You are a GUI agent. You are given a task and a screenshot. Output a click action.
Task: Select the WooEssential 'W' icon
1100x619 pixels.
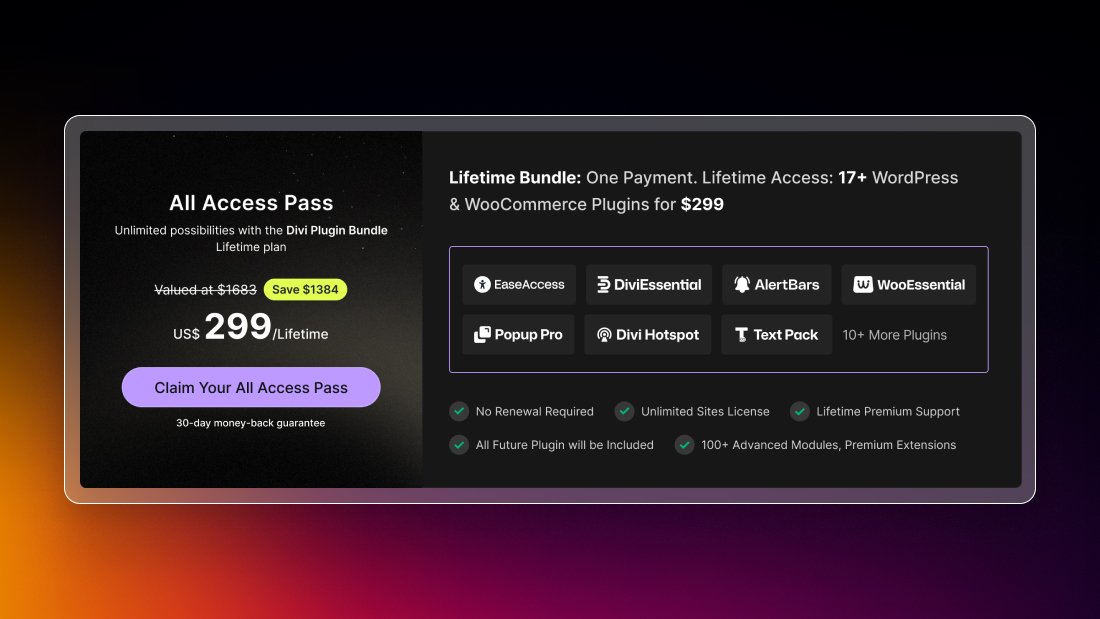[x=863, y=284]
